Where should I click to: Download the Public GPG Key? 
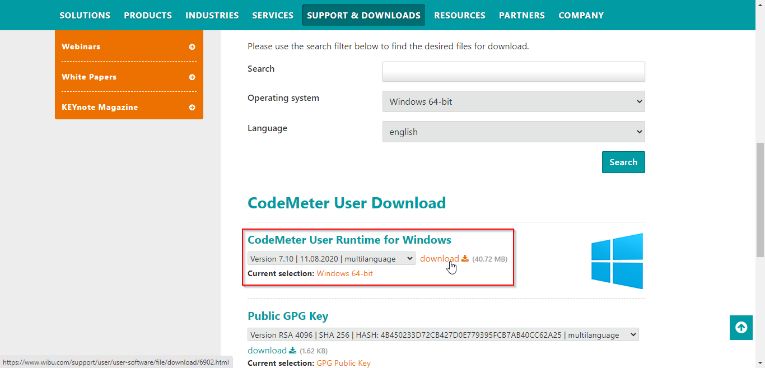click(x=267, y=350)
